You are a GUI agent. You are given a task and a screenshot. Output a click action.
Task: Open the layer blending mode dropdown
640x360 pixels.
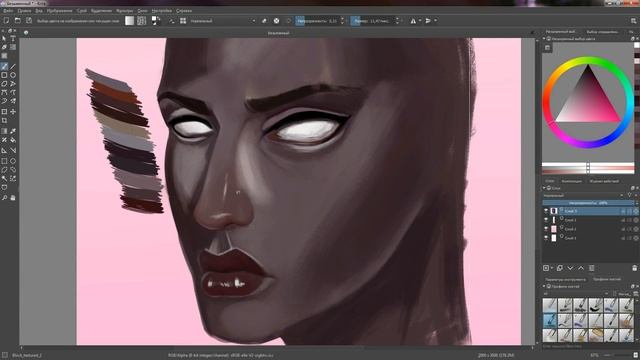584,196
